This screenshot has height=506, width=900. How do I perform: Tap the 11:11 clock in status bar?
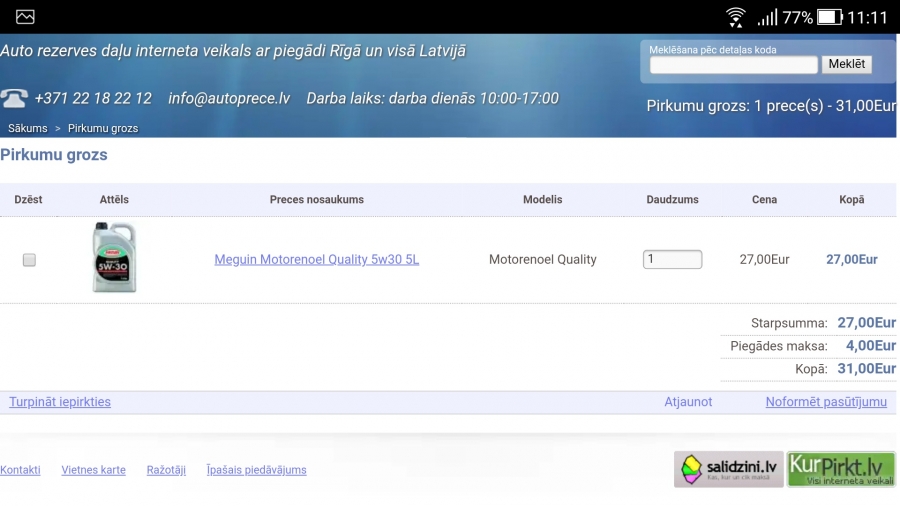(867, 18)
